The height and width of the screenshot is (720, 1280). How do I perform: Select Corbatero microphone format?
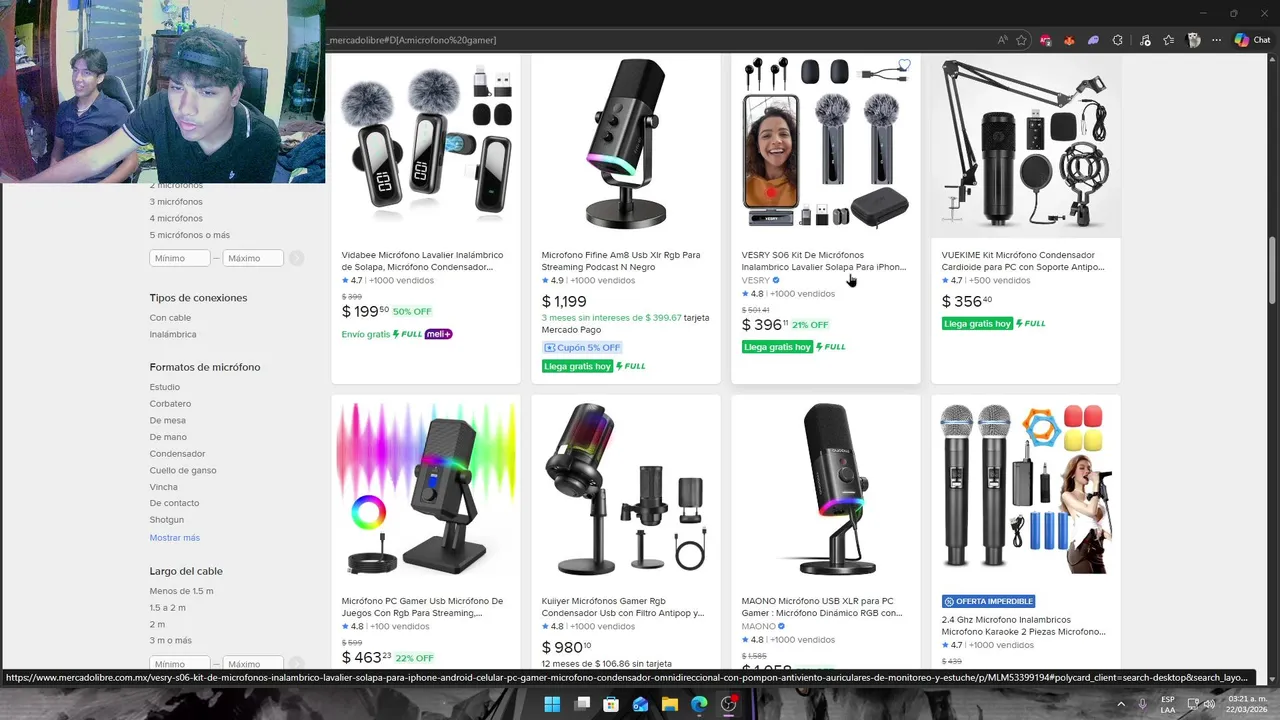[x=170, y=404]
